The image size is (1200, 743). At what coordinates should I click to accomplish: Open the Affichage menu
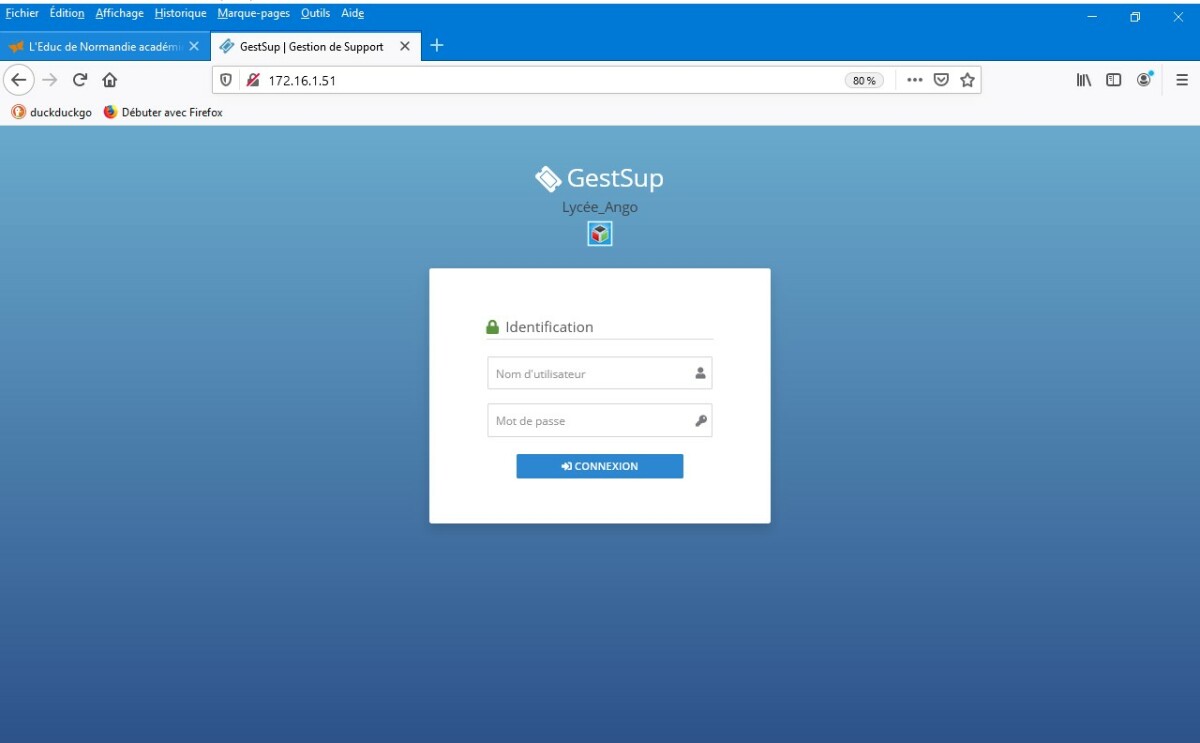(120, 14)
